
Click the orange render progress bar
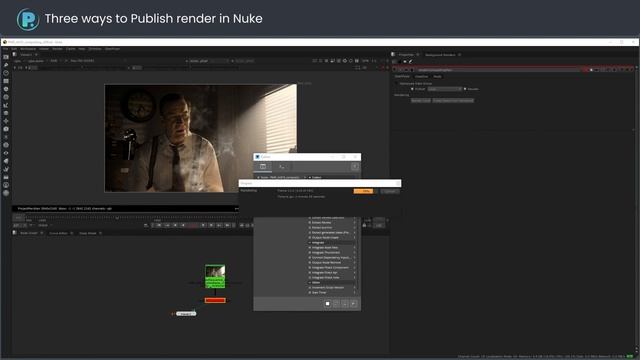pyautogui.click(x=363, y=191)
